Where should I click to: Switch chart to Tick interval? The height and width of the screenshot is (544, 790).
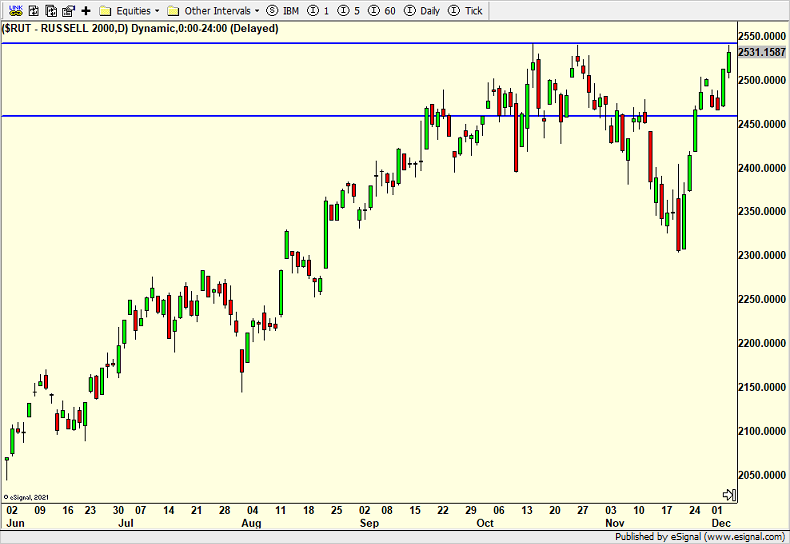[467, 11]
